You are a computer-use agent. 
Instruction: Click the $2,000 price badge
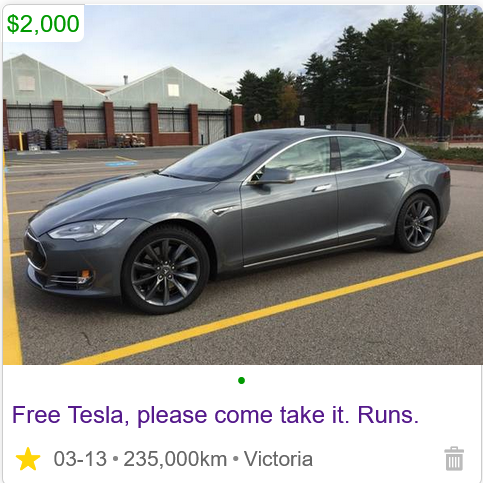43,23
